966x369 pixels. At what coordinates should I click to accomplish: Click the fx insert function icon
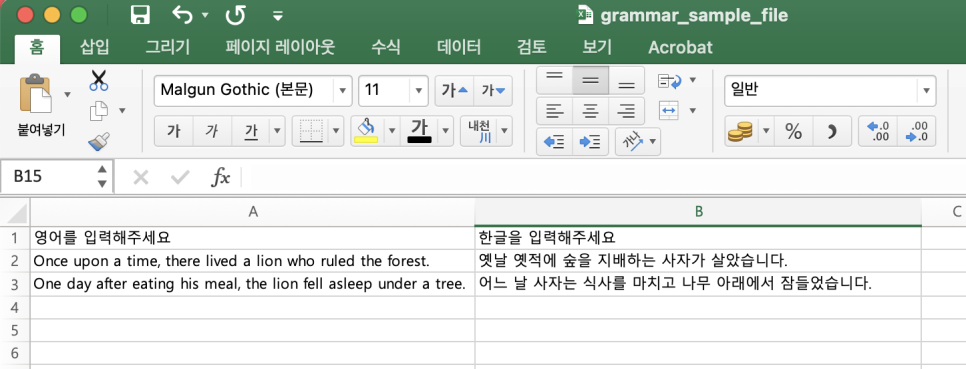(x=221, y=177)
